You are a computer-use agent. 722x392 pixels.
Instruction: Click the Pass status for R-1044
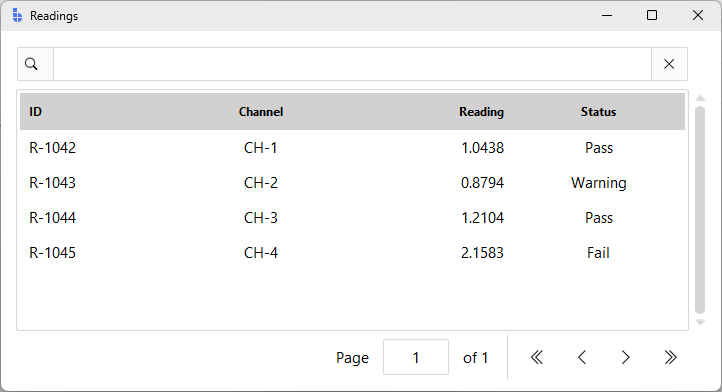(599, 218)
